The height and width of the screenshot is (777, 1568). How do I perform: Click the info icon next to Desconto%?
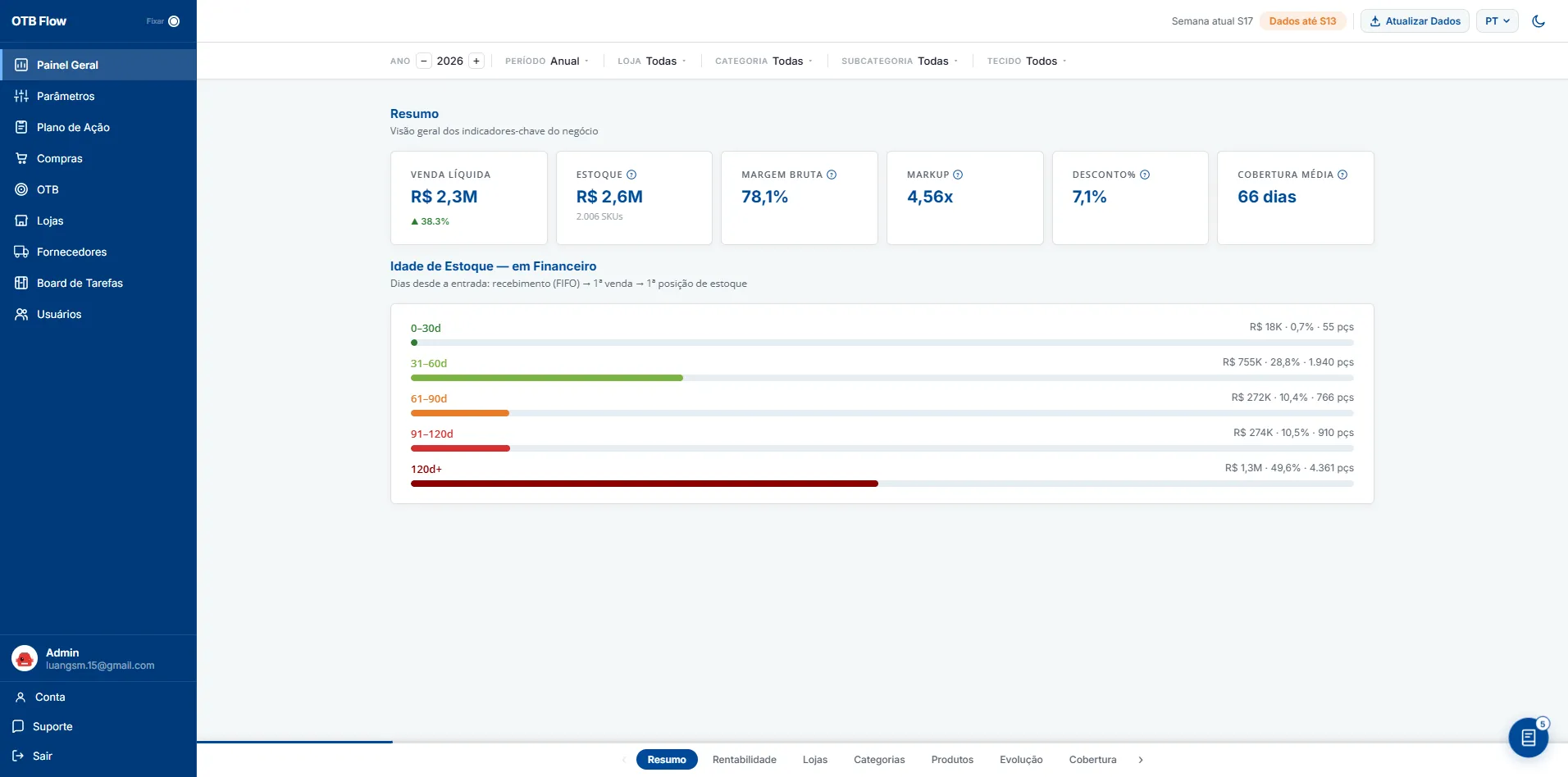click(1145, 175)
